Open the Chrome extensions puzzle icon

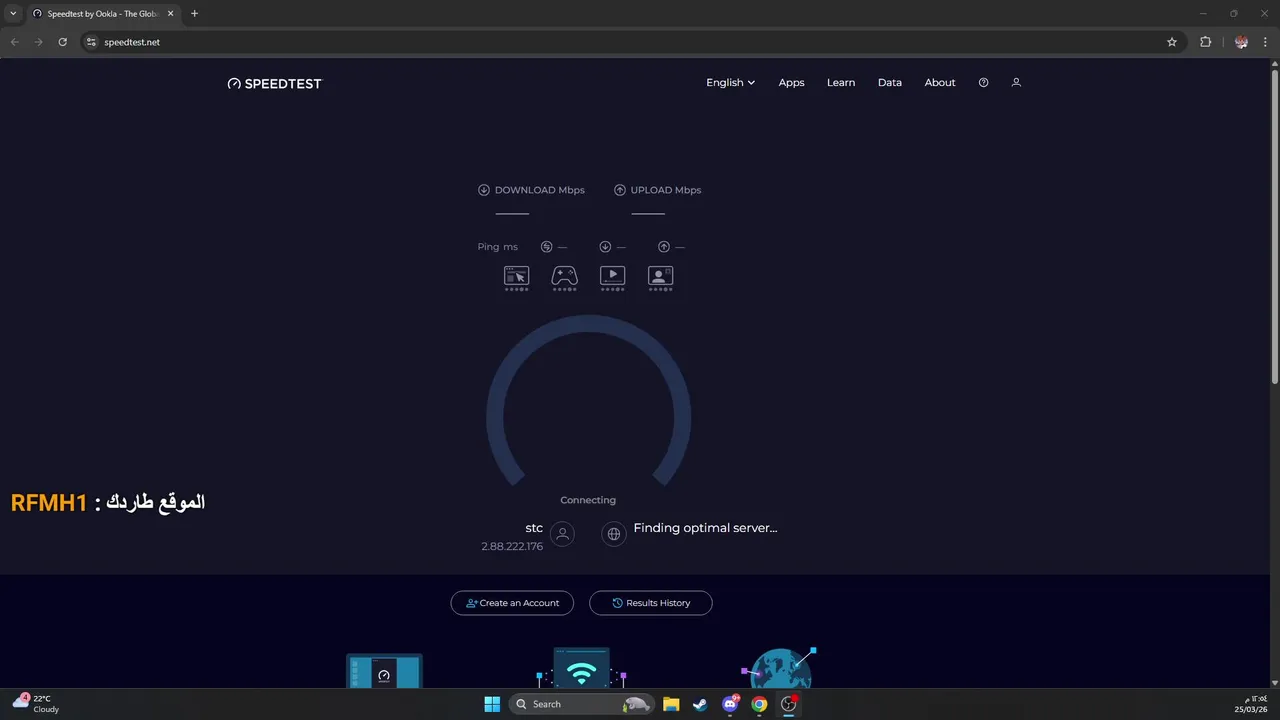[x=1205, y=42]
